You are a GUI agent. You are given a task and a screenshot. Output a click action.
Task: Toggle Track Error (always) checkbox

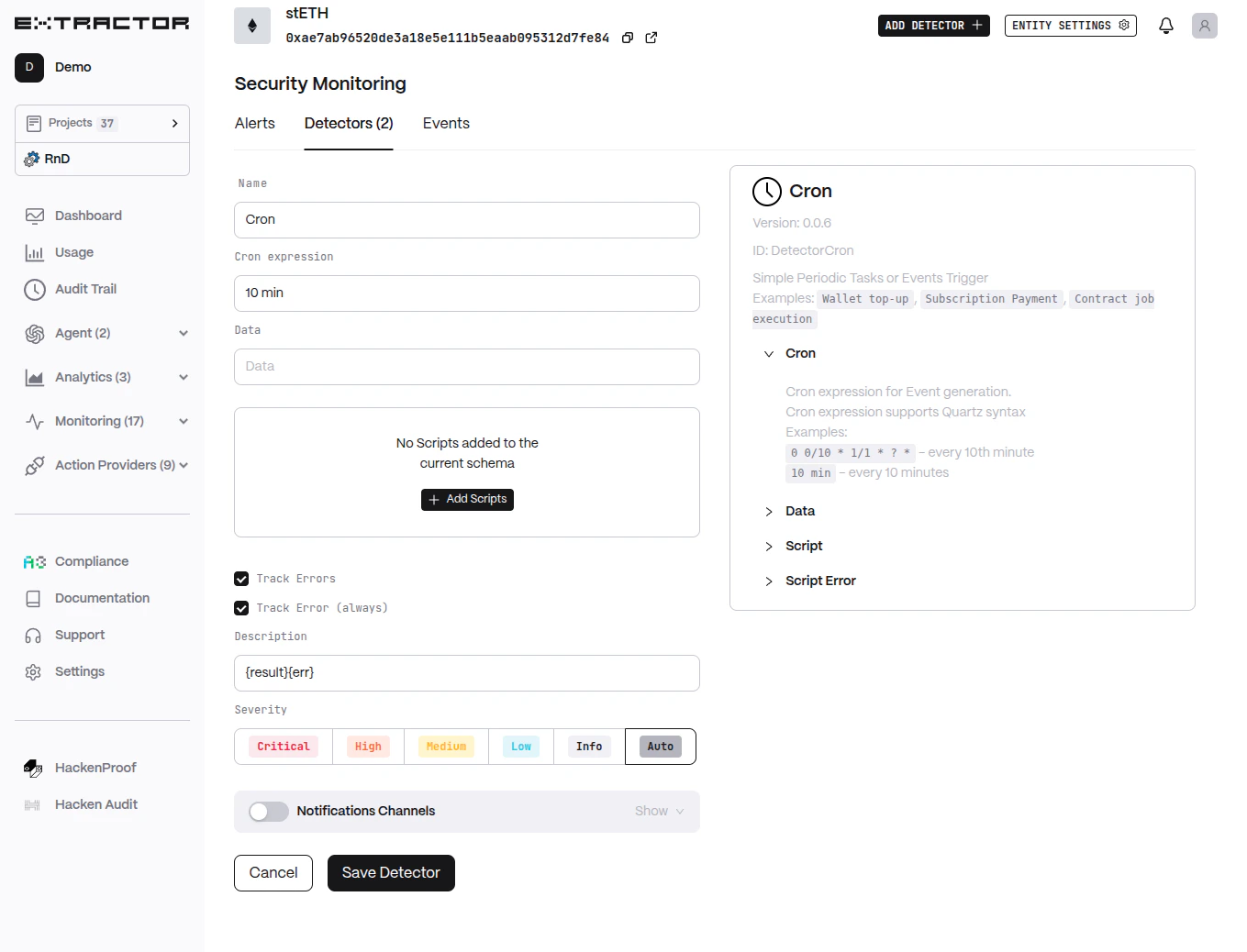click(x=241, y=608)
